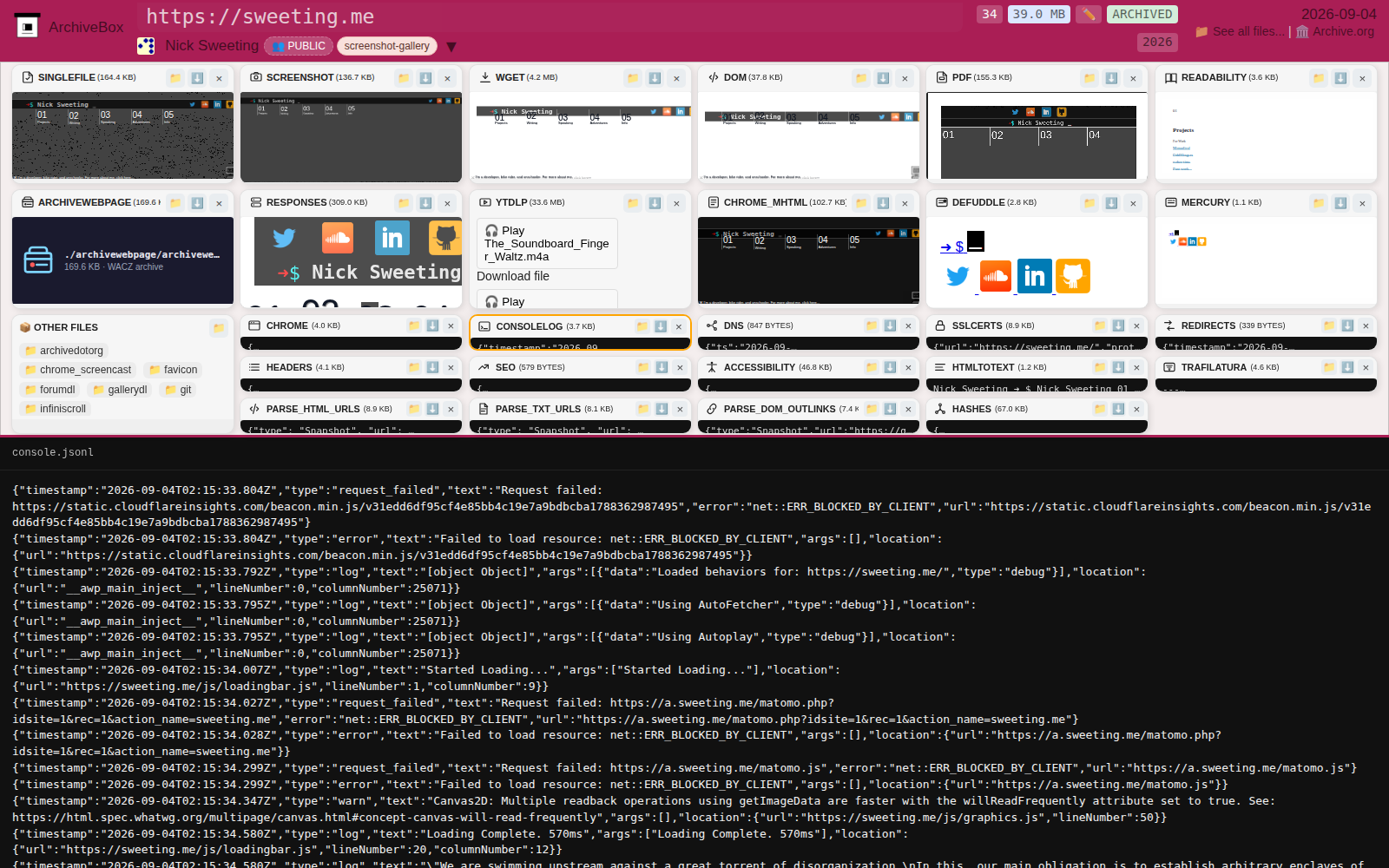Open the ArchiveBox logo home link
The image size is (1389, 868).
pyautogui.click(x=69, y=27)
